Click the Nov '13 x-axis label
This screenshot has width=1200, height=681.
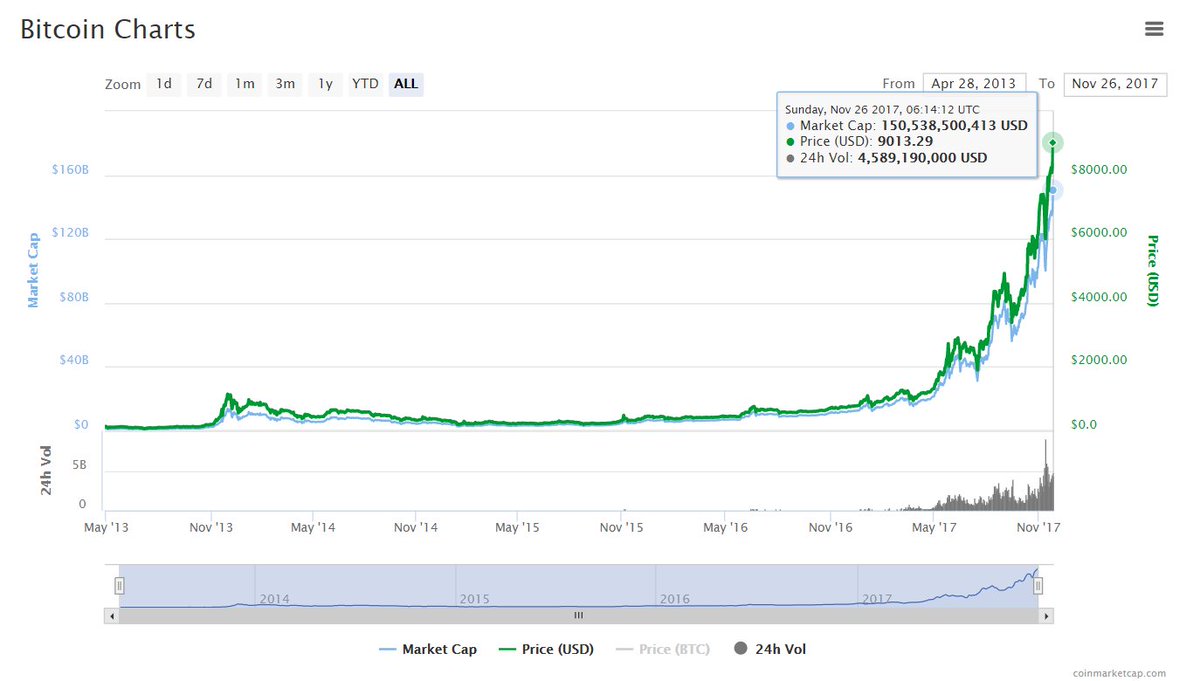click(x=212, y=527)
